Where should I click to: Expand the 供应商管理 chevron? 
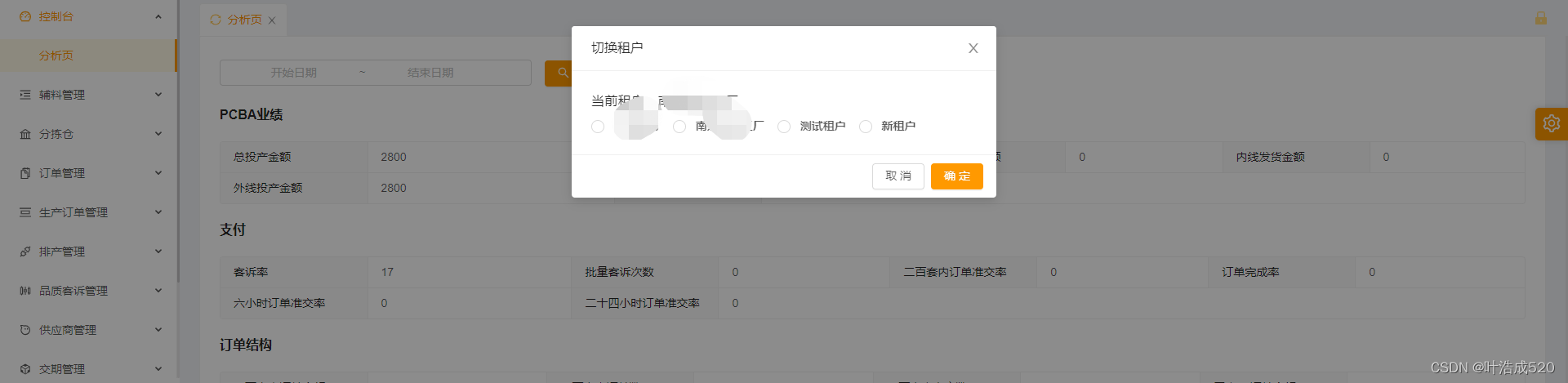[158, 330]
